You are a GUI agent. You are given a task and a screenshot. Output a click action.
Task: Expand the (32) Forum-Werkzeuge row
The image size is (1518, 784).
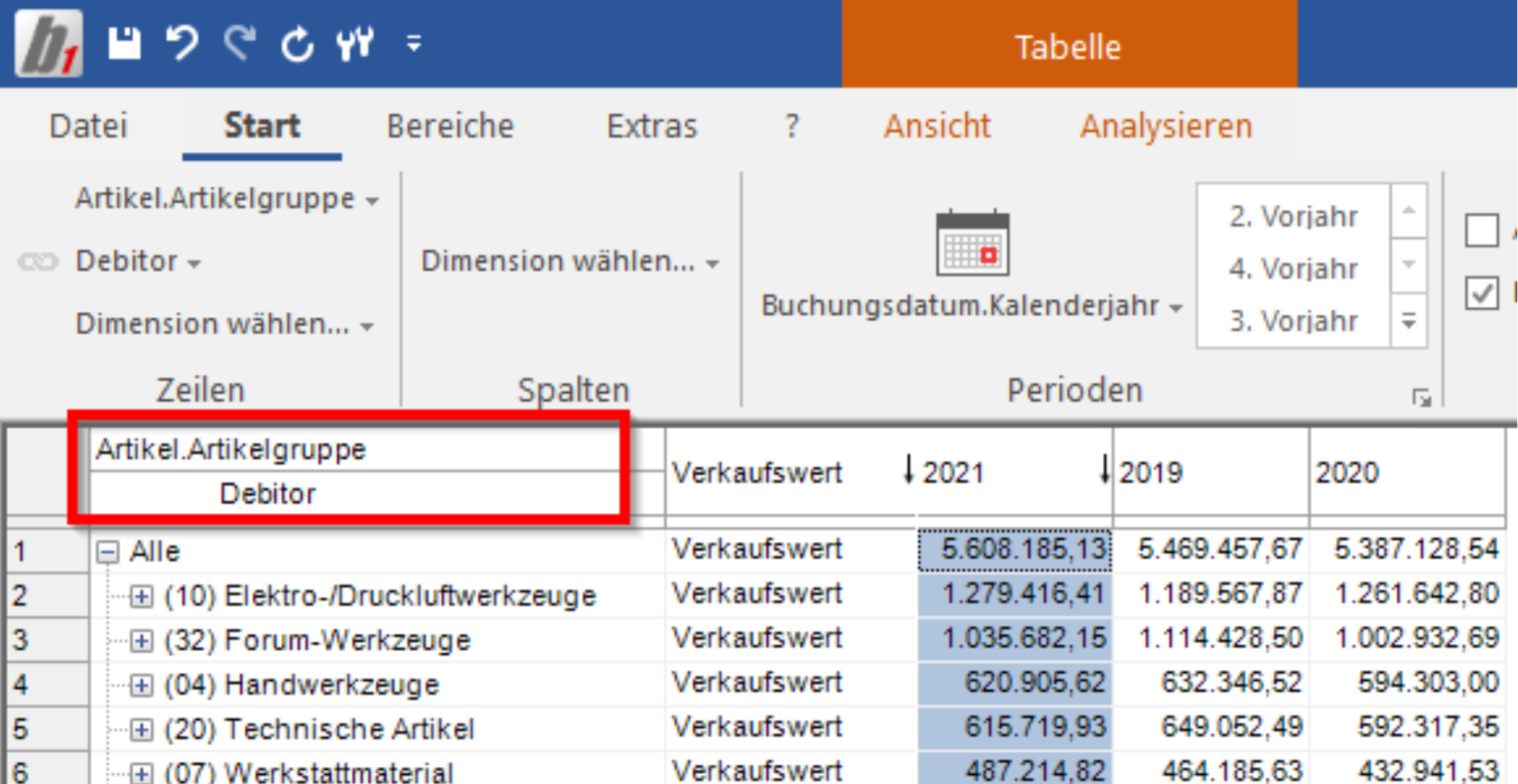[x=141, y=640]
